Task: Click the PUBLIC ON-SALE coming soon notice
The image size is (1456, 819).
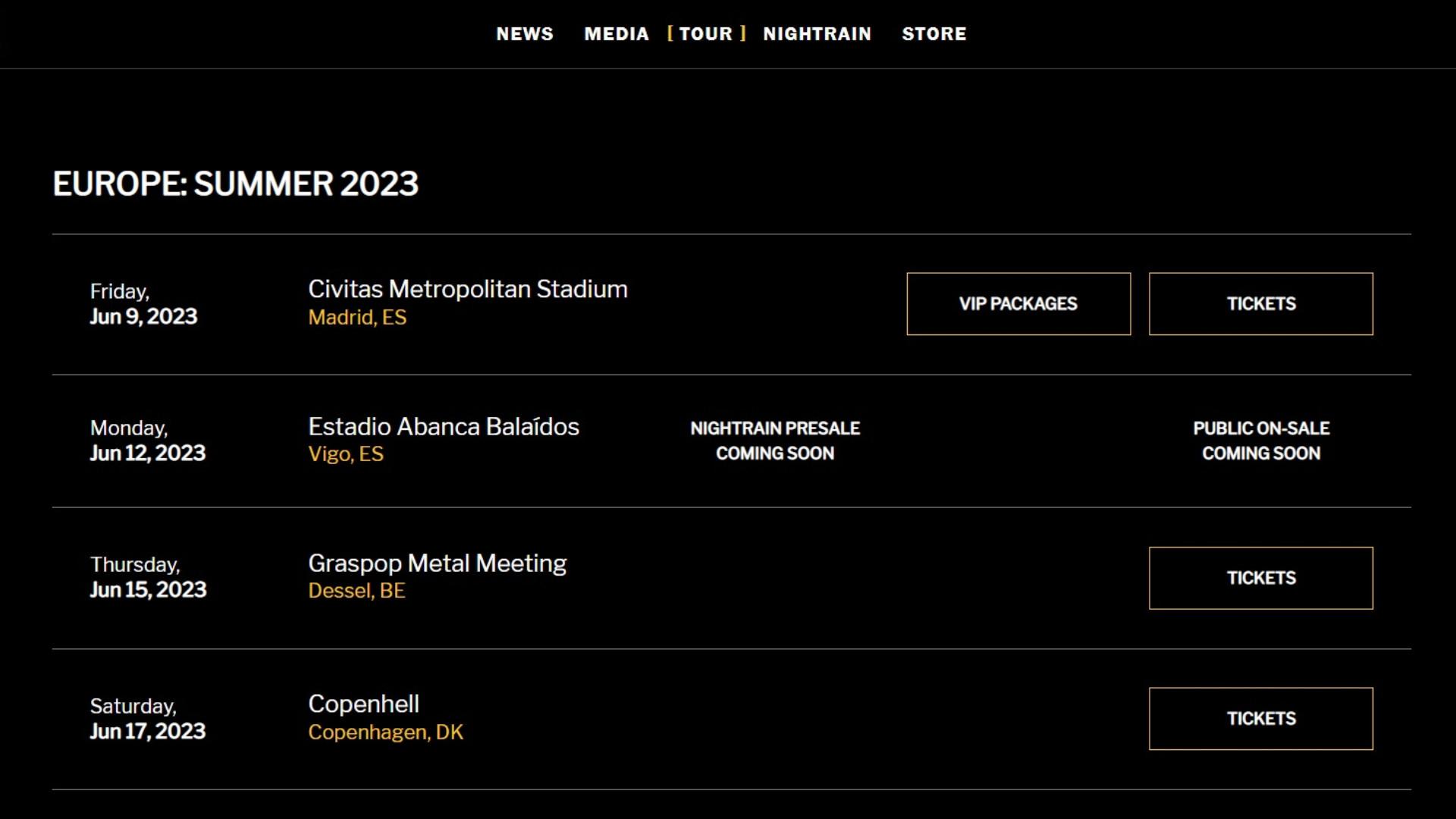Action: [1261, 441]
